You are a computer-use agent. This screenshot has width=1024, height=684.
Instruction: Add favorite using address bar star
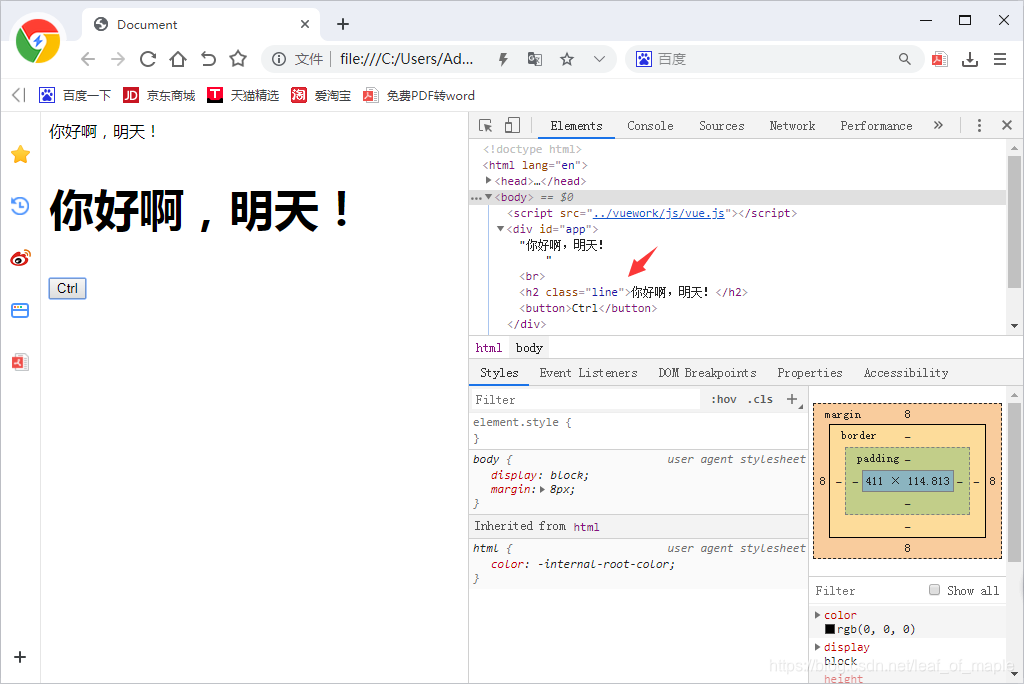[567, 59]
